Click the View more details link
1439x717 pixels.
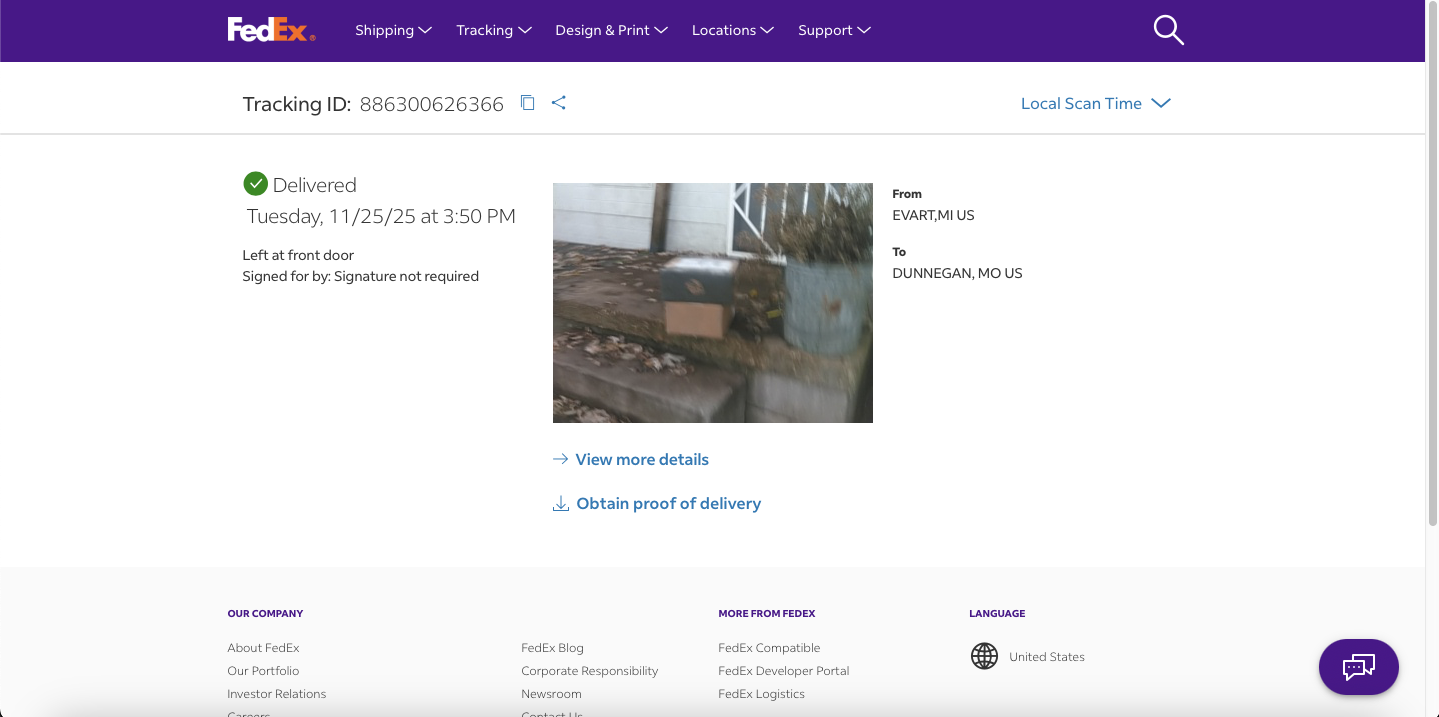click(x=642, y=460)
